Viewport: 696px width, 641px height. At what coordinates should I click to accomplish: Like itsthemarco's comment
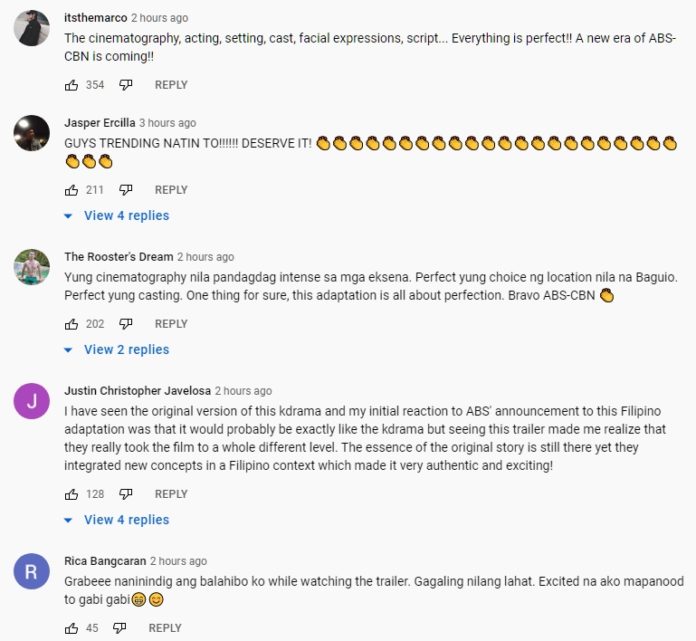(71, 85)
